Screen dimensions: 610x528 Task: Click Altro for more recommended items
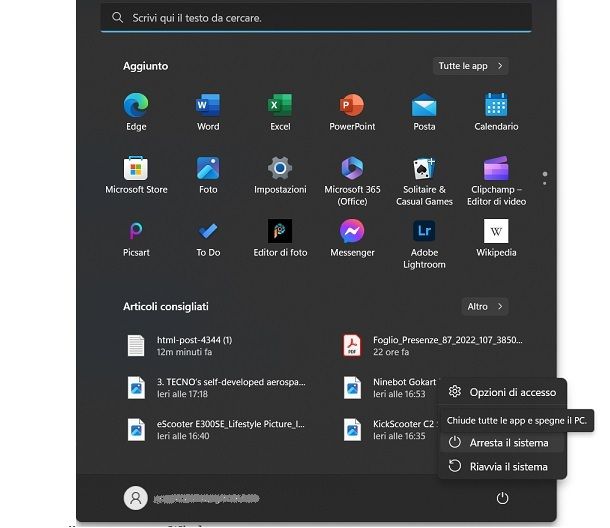pyautogui.click(x=485, y=307)
